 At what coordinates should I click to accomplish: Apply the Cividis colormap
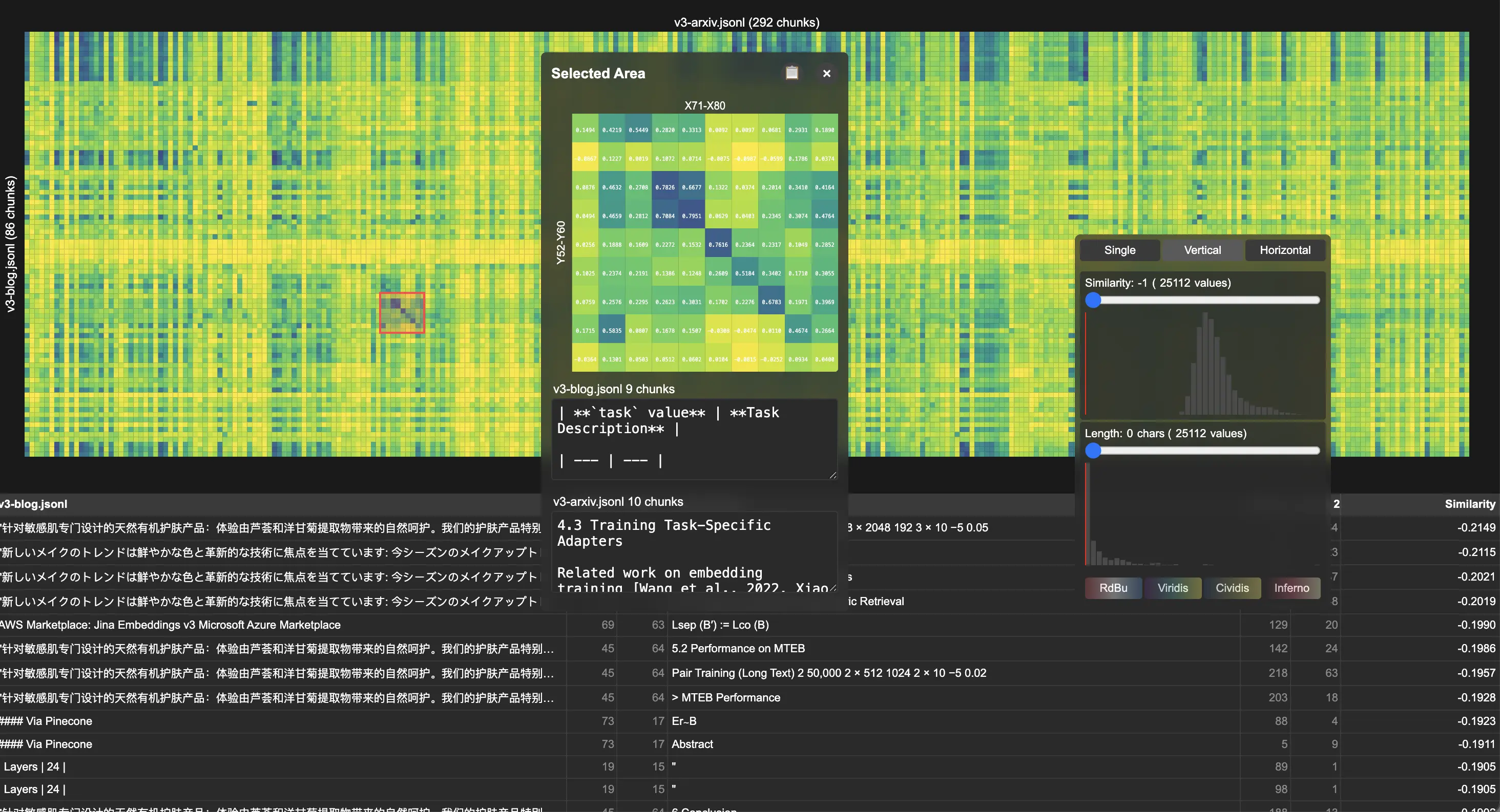[x=1232, y=587]
